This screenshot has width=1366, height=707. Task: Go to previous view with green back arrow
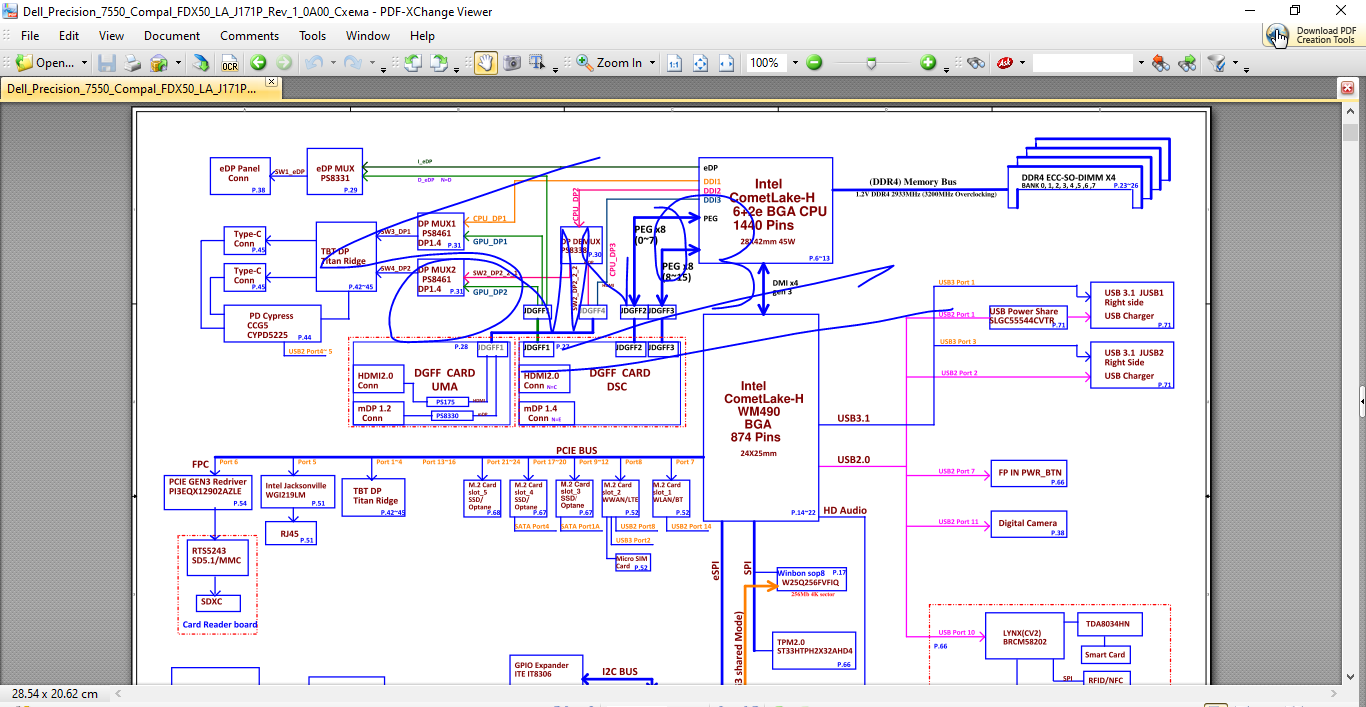coord(258,62)
